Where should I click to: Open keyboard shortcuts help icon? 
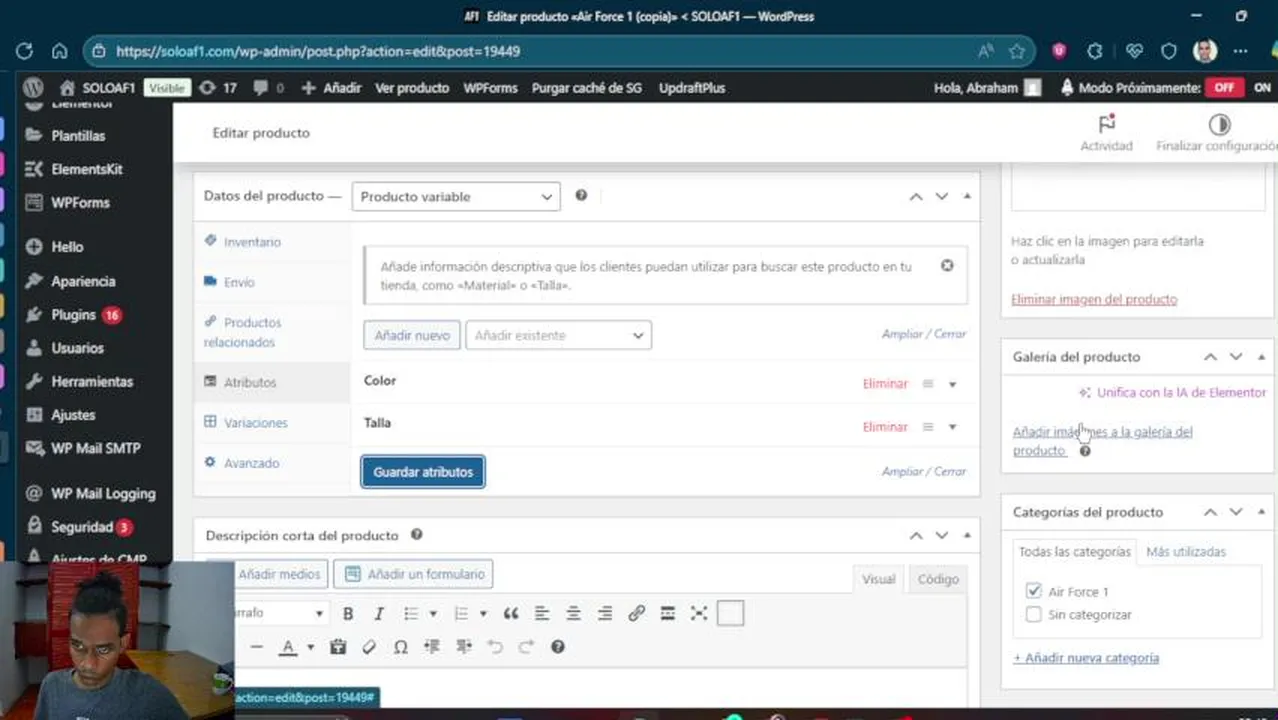click(x=558, y=647)
